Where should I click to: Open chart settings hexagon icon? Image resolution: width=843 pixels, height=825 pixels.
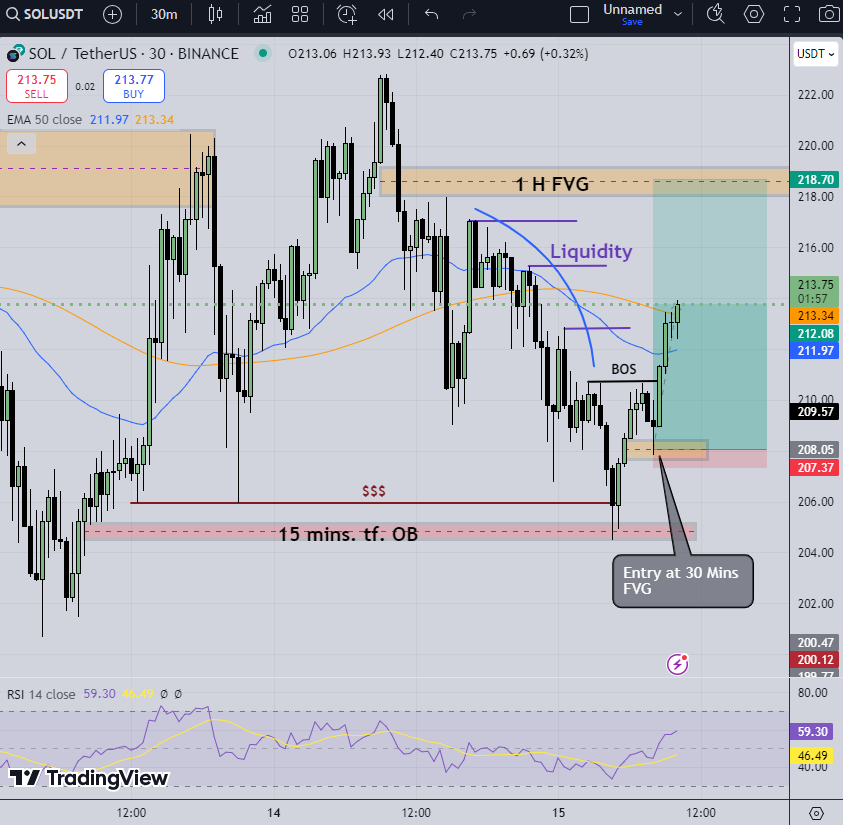[754, 15]
